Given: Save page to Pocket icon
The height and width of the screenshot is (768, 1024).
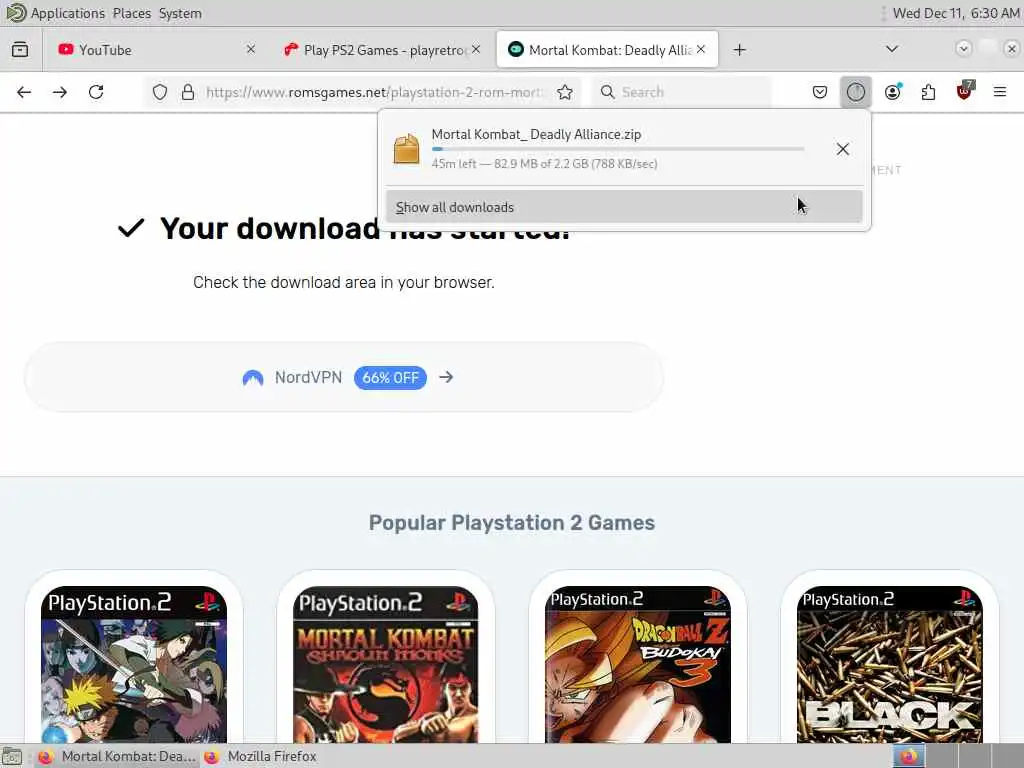Looking at the screenshot, I should coord(820,92).
